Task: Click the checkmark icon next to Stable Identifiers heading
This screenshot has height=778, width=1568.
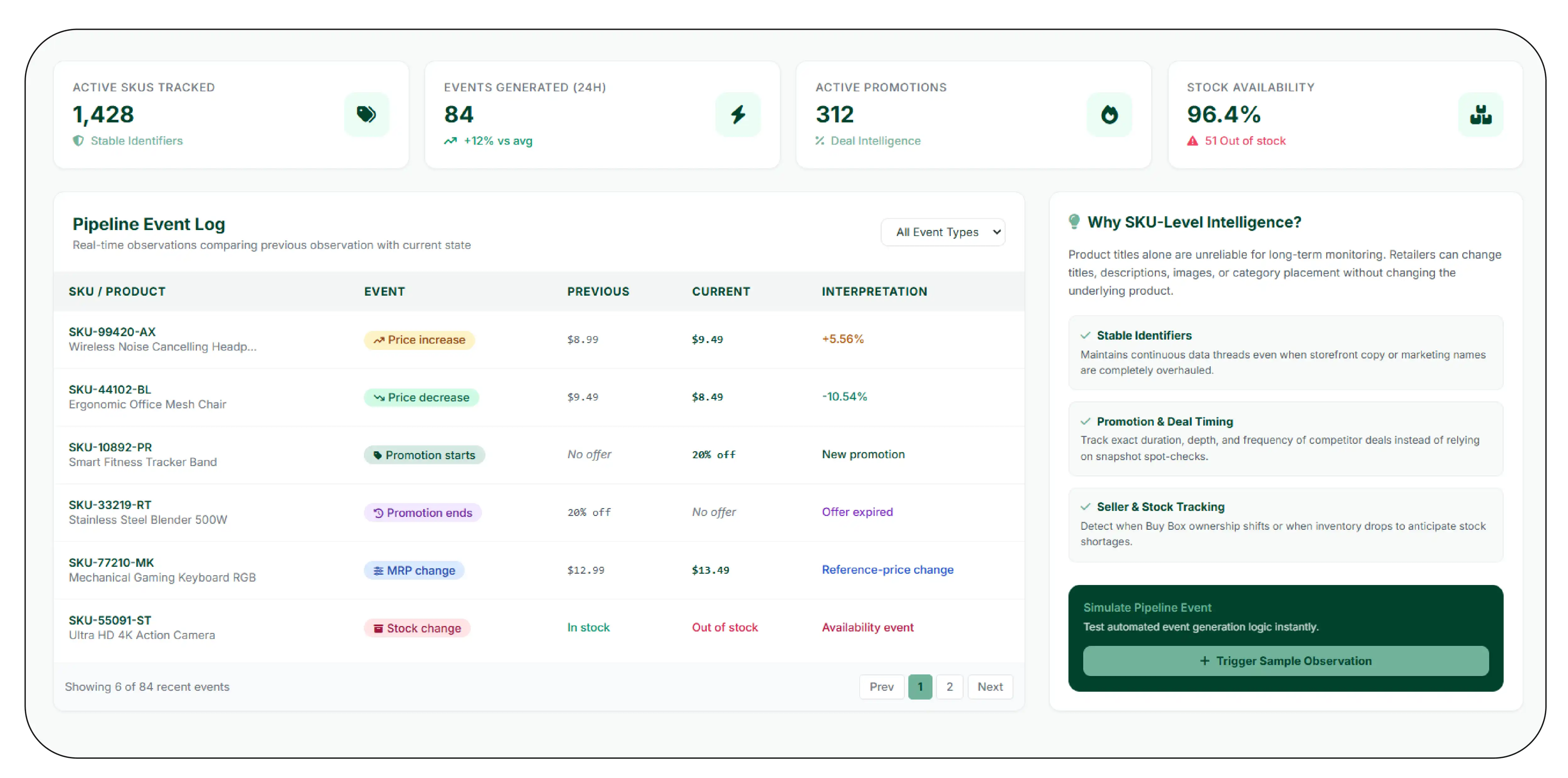Action: coord(1085,335)
